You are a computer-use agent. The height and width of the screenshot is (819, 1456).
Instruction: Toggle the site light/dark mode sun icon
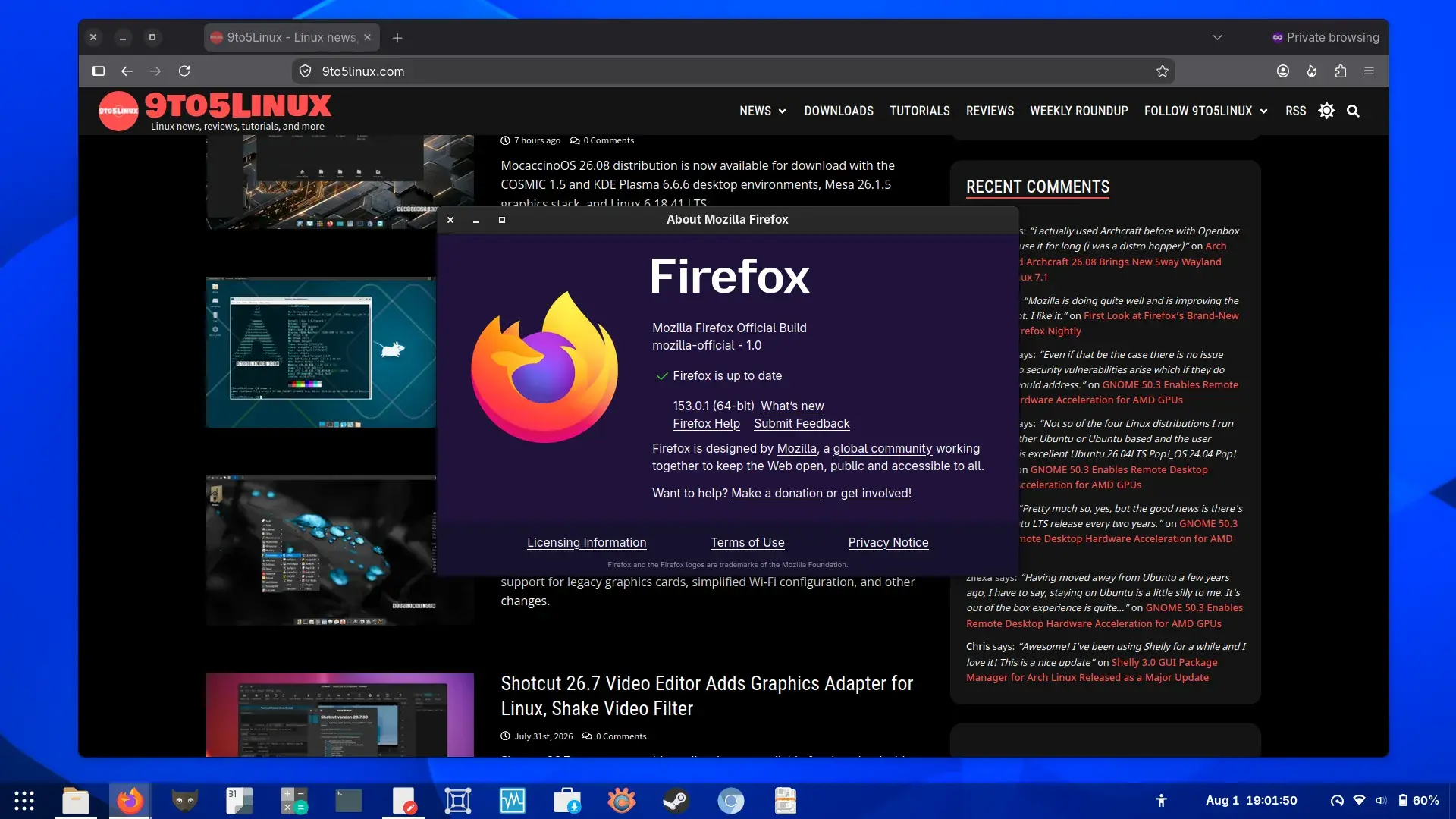[1326, 111]
